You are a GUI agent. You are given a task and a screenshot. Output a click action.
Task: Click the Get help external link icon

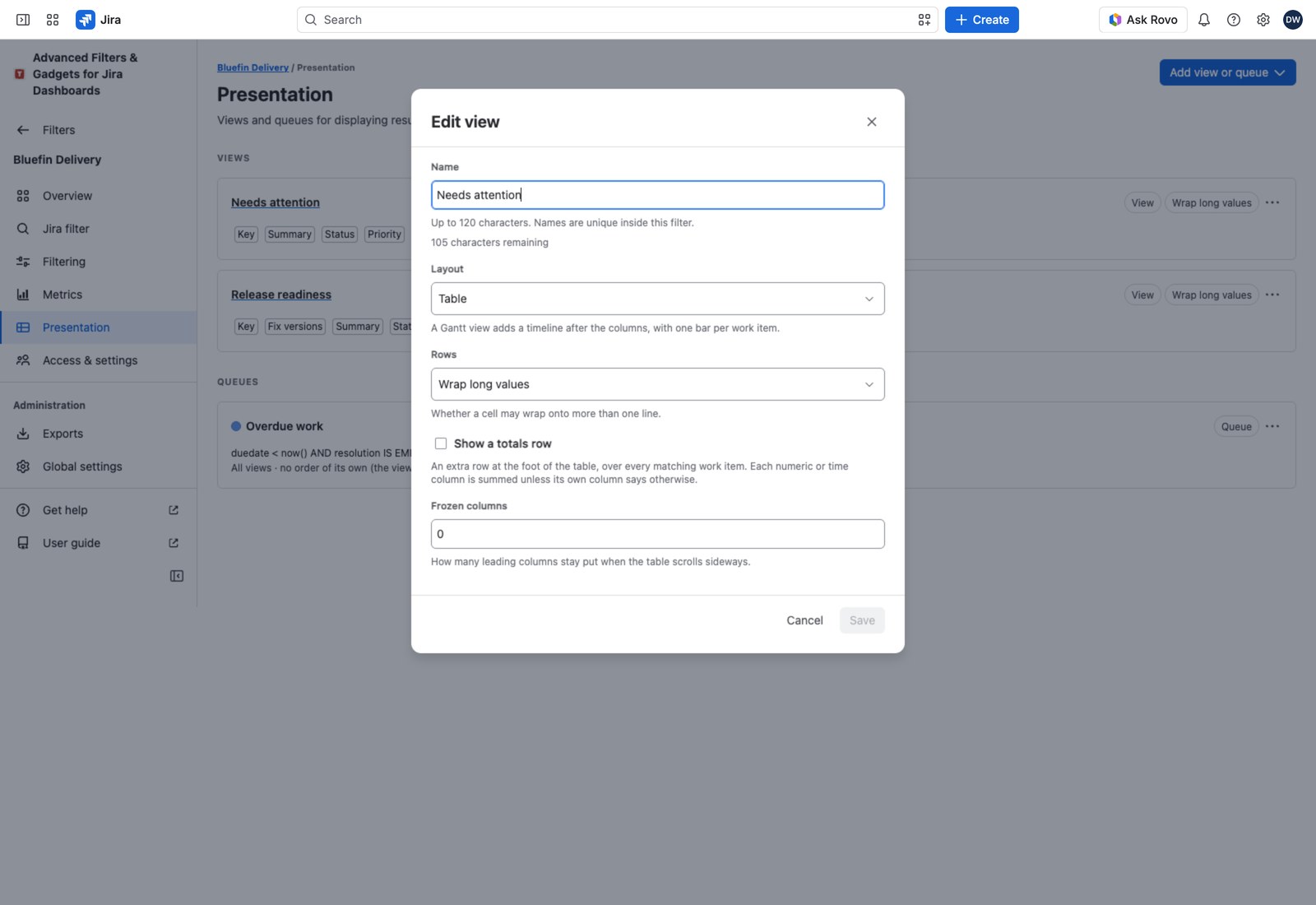174,510
